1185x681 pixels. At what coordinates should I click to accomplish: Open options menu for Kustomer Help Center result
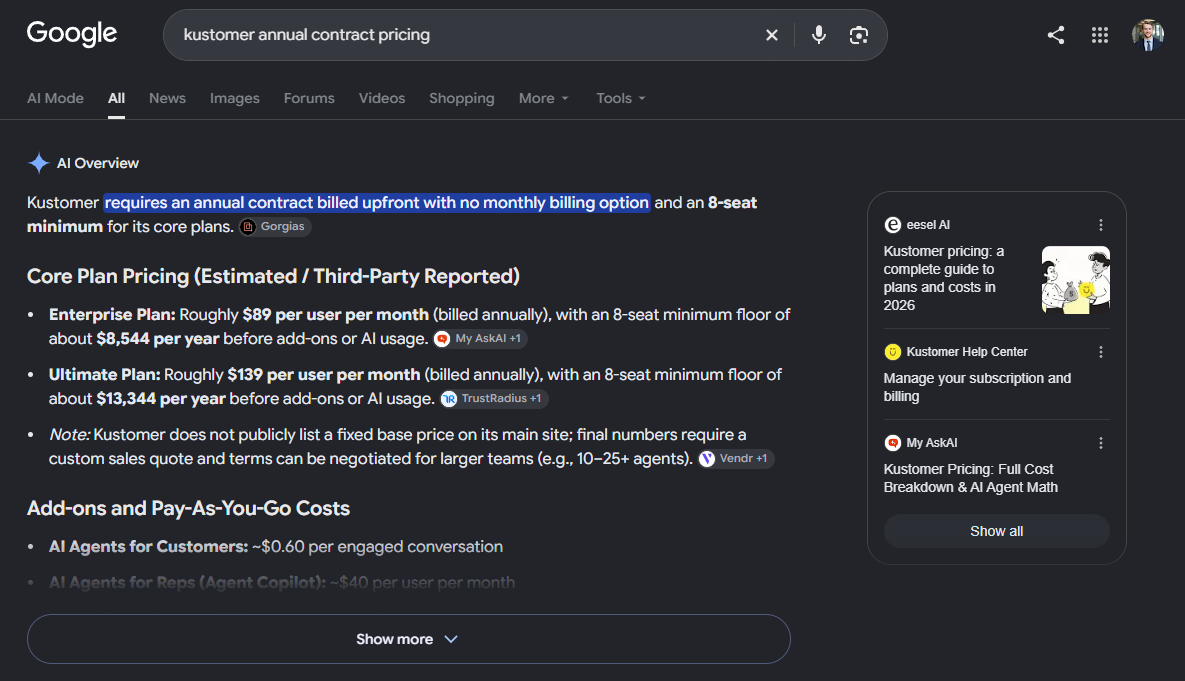[x=1100, y=352]
